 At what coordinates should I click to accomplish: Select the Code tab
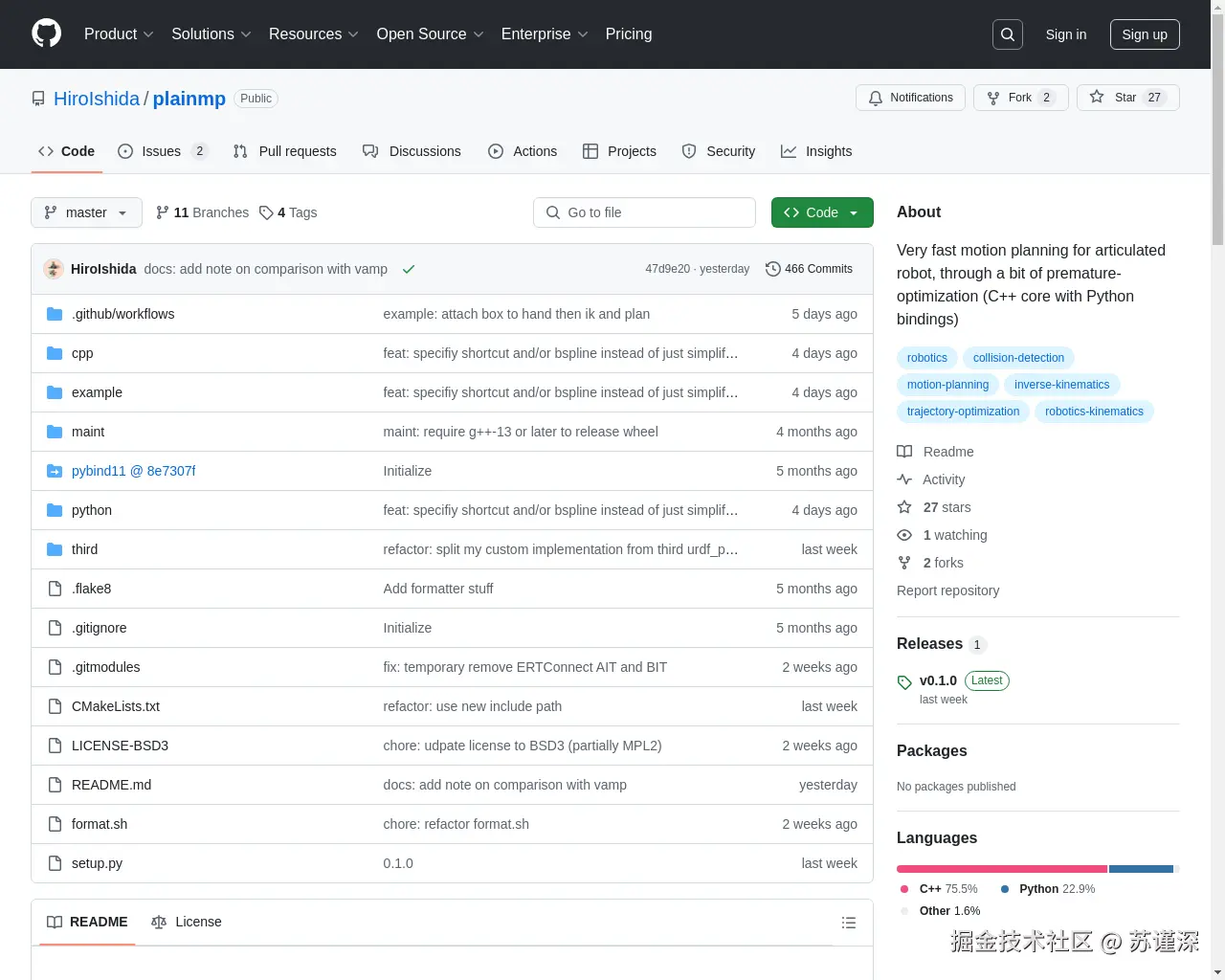point(67,151)
